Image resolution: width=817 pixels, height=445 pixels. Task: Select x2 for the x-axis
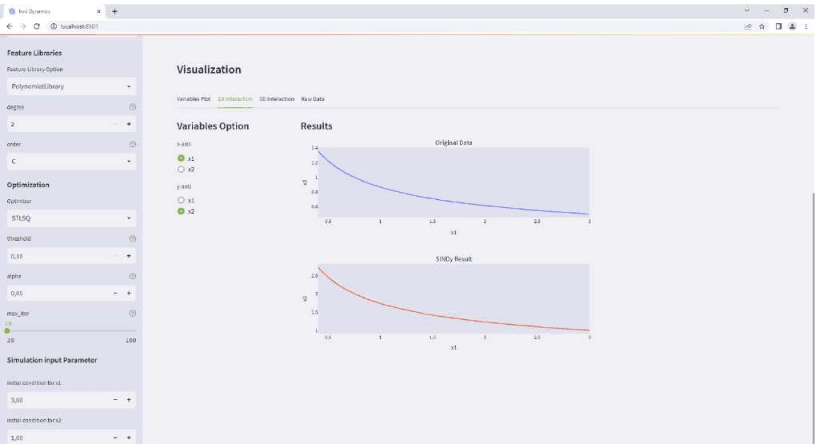pos(181,169)
